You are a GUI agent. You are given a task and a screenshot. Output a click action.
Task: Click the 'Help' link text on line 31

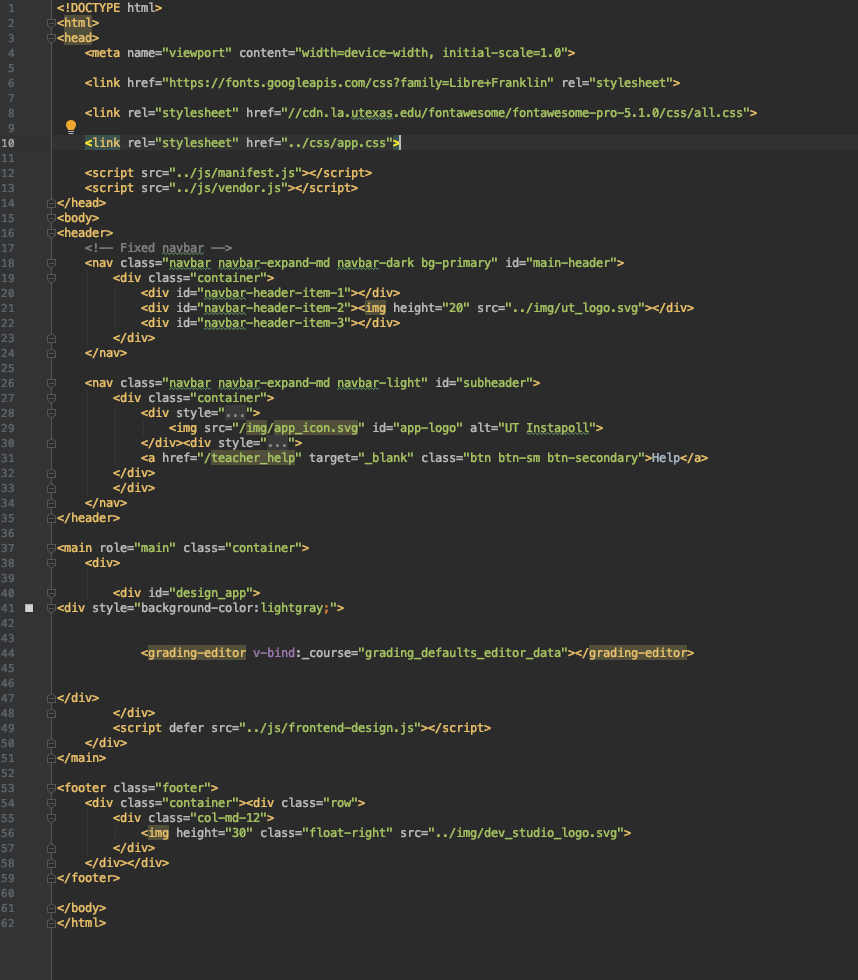click(x=666, y=458)
